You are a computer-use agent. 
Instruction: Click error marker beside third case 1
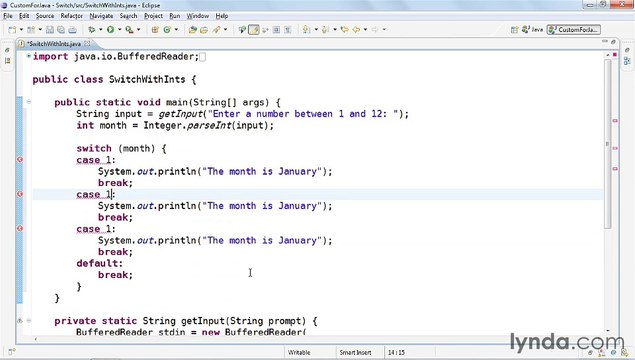click(x=19, y=228)
